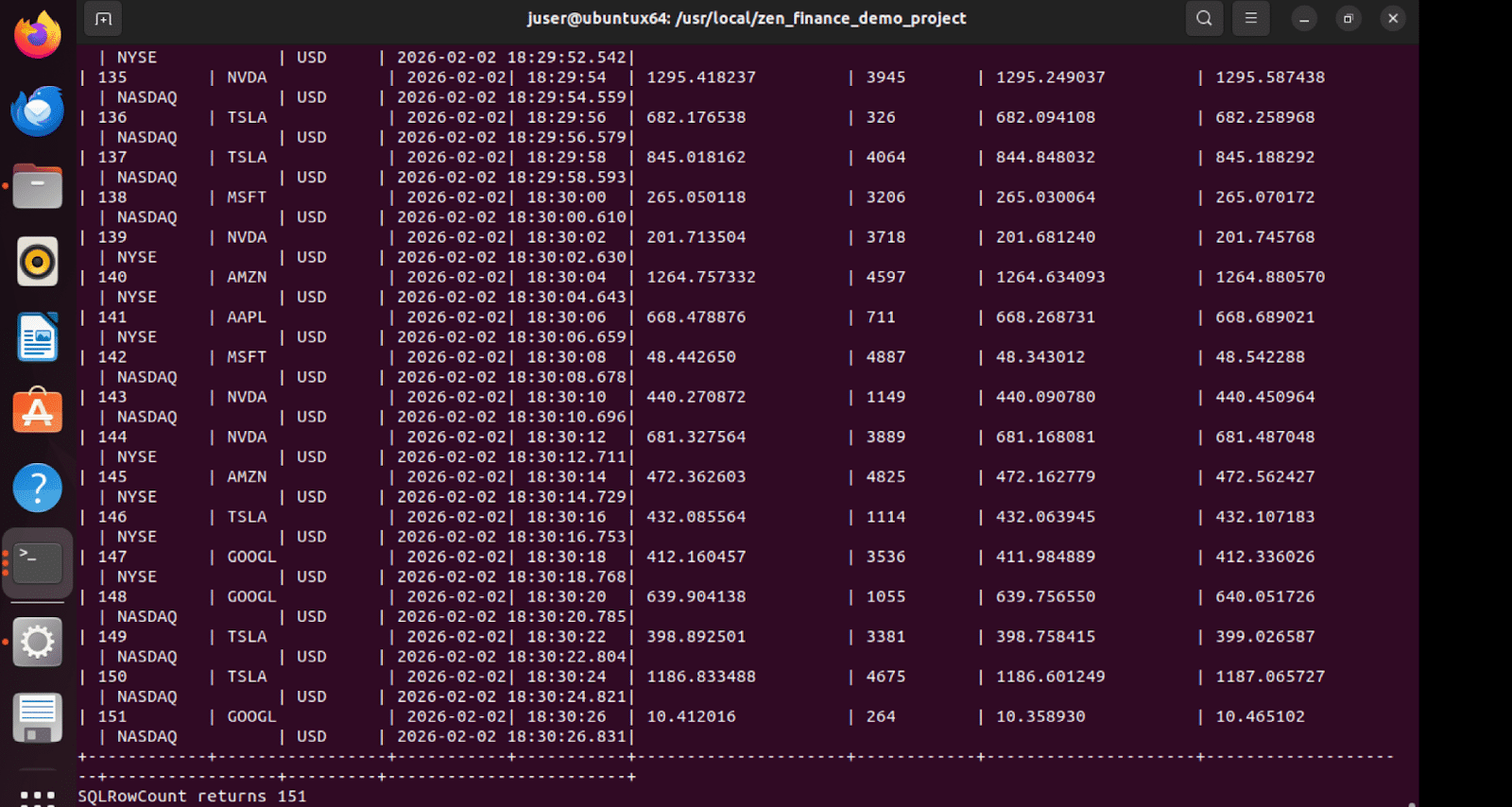
Task: Open the save disk icon in dock
Action: [38, 718]
